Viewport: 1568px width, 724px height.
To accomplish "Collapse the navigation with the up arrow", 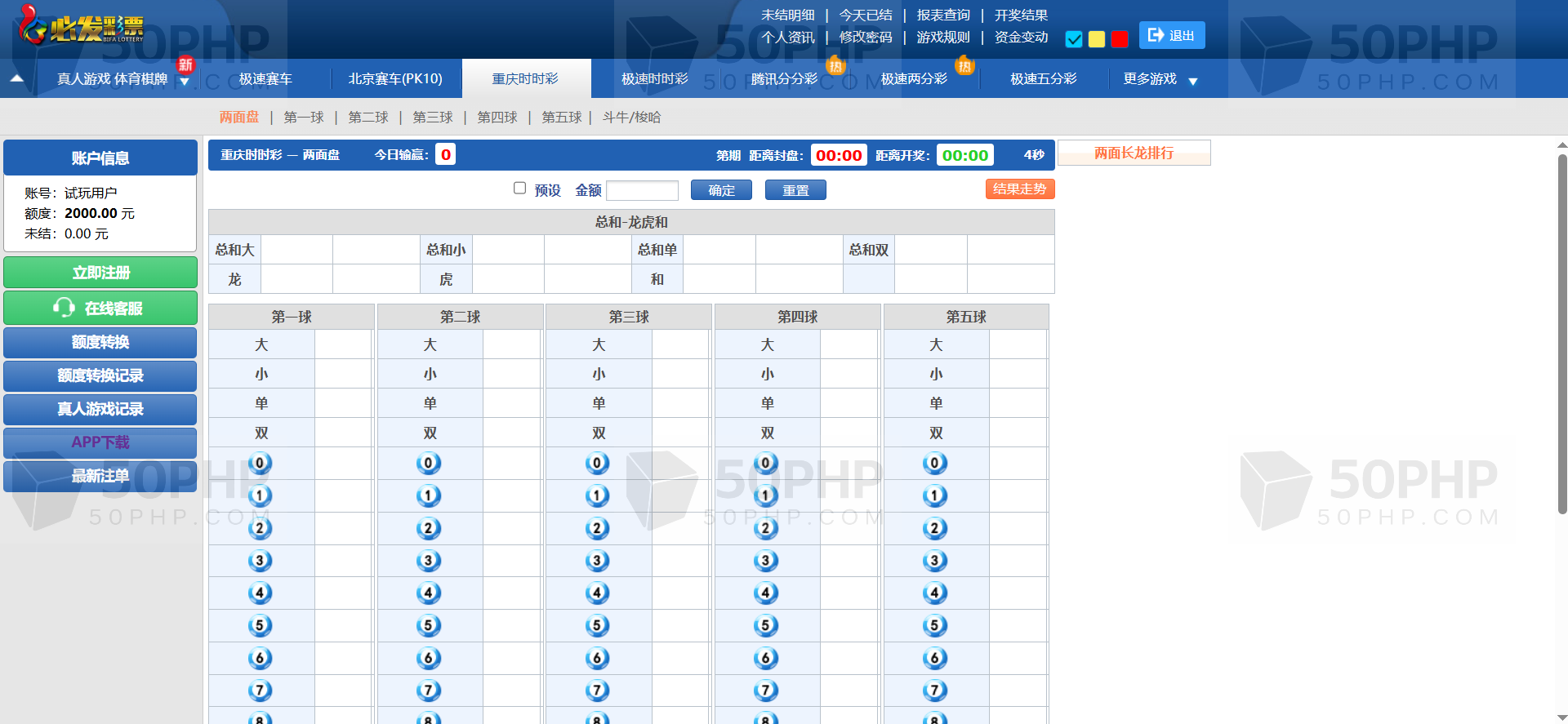I will coord(17,79).
